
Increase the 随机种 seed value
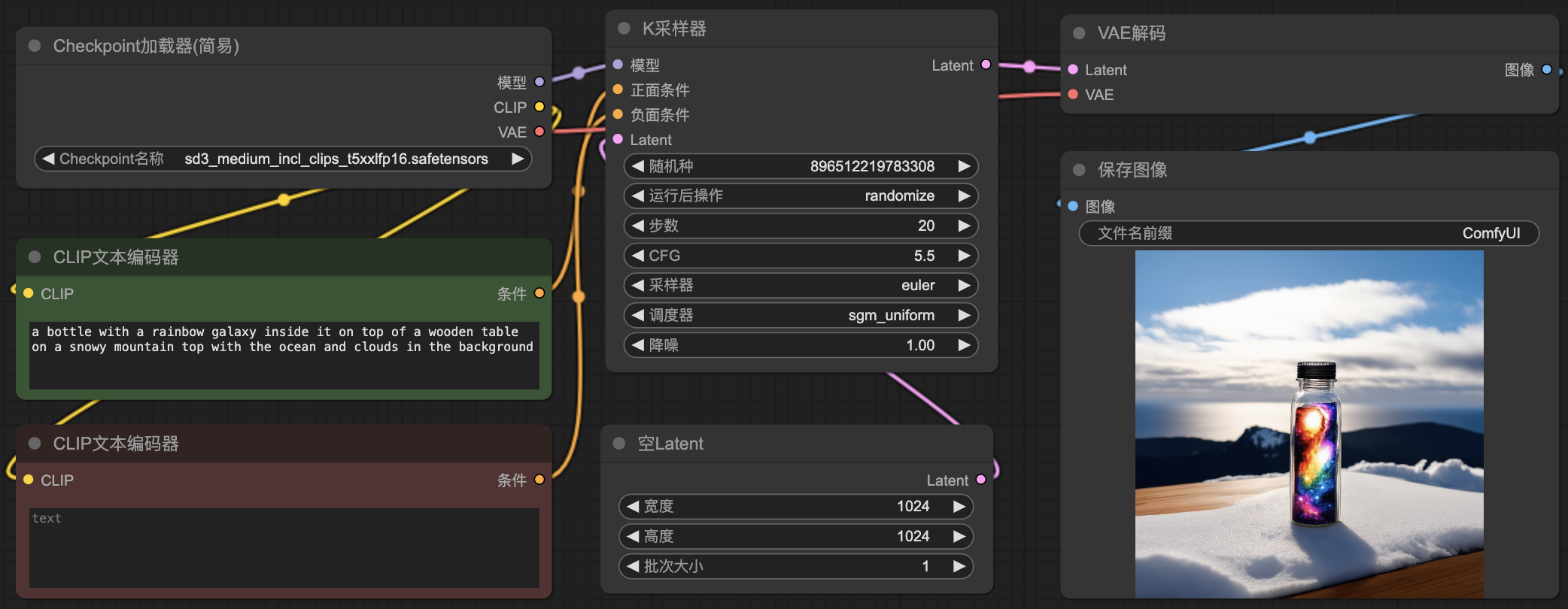click(964, 166)
